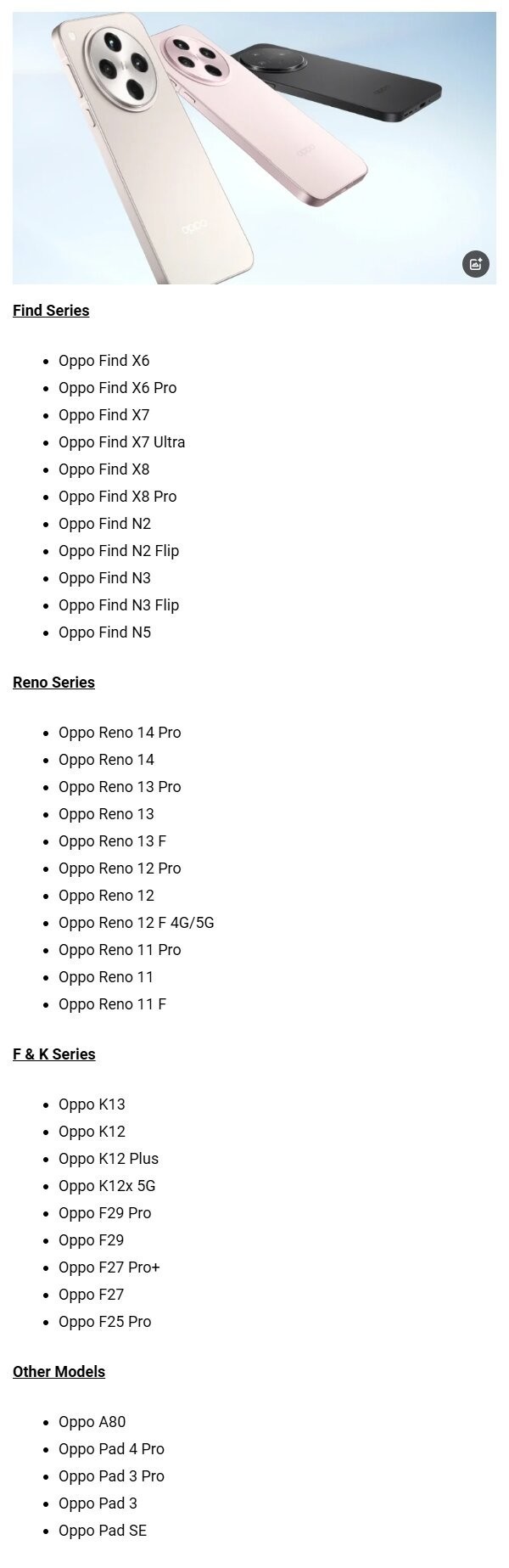
Task: Click the Reno Series heading
Action: pyautogui.click(x=53, y=683)
